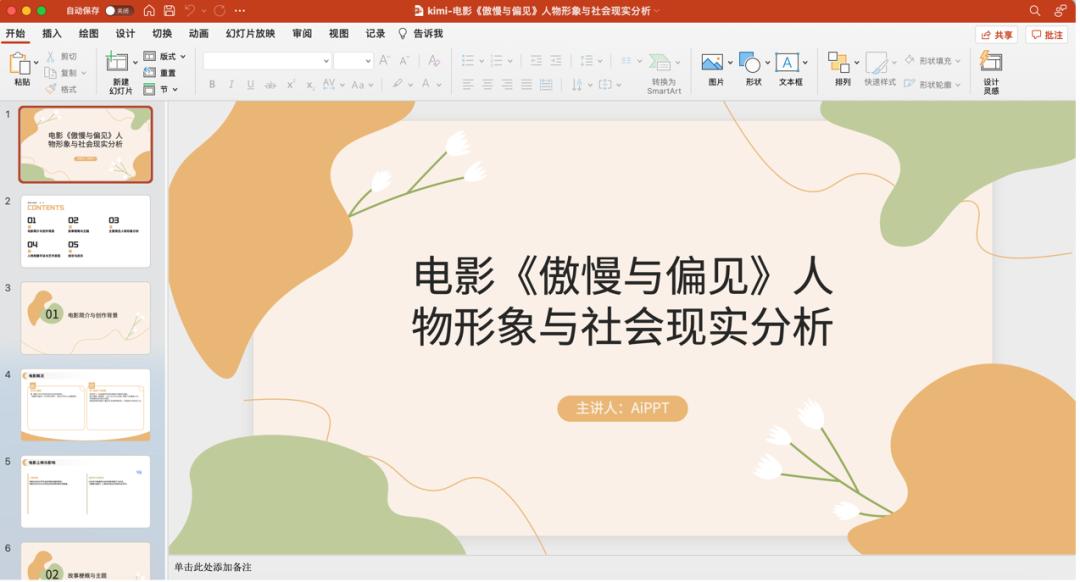Click the Home icon in title bar
Image resolution: width=1080 pixels, height=582 pixels.
149,11
